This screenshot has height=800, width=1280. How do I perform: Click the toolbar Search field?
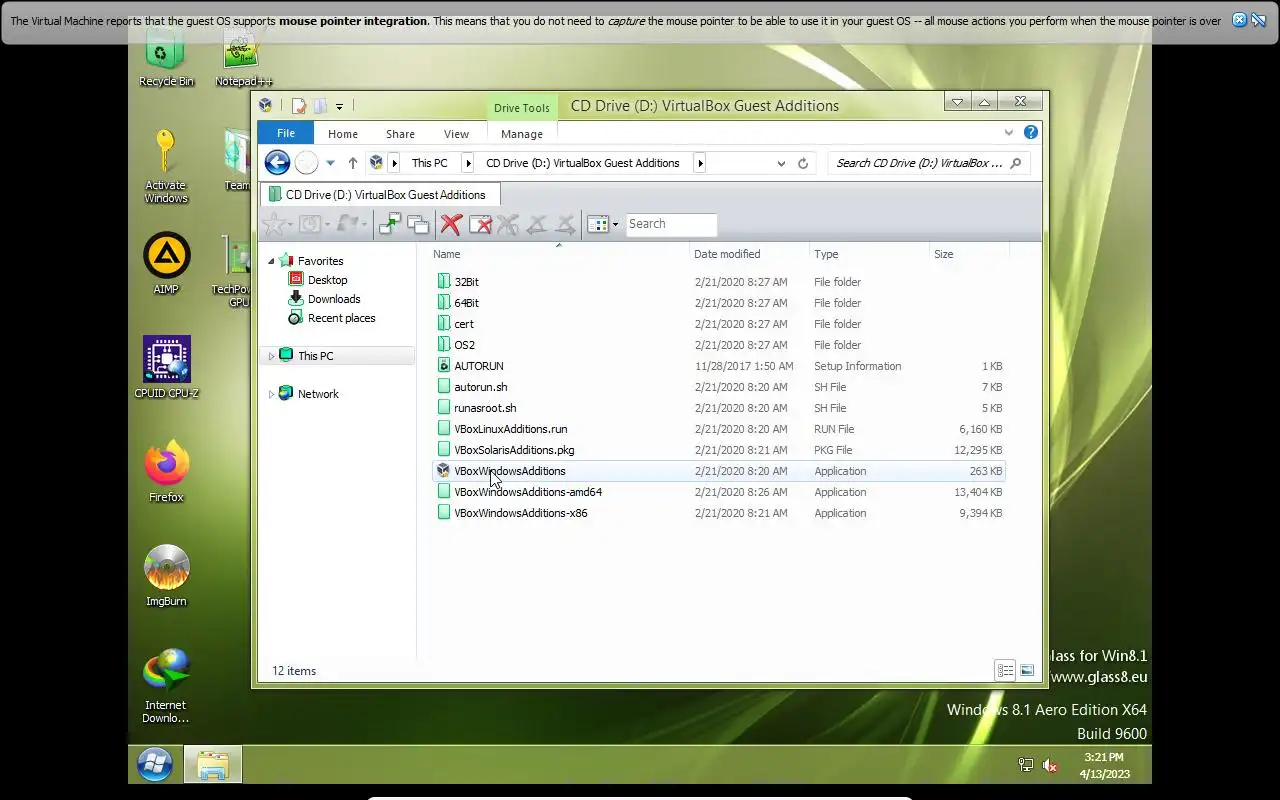pyautogui.click(x=671, y=224)
